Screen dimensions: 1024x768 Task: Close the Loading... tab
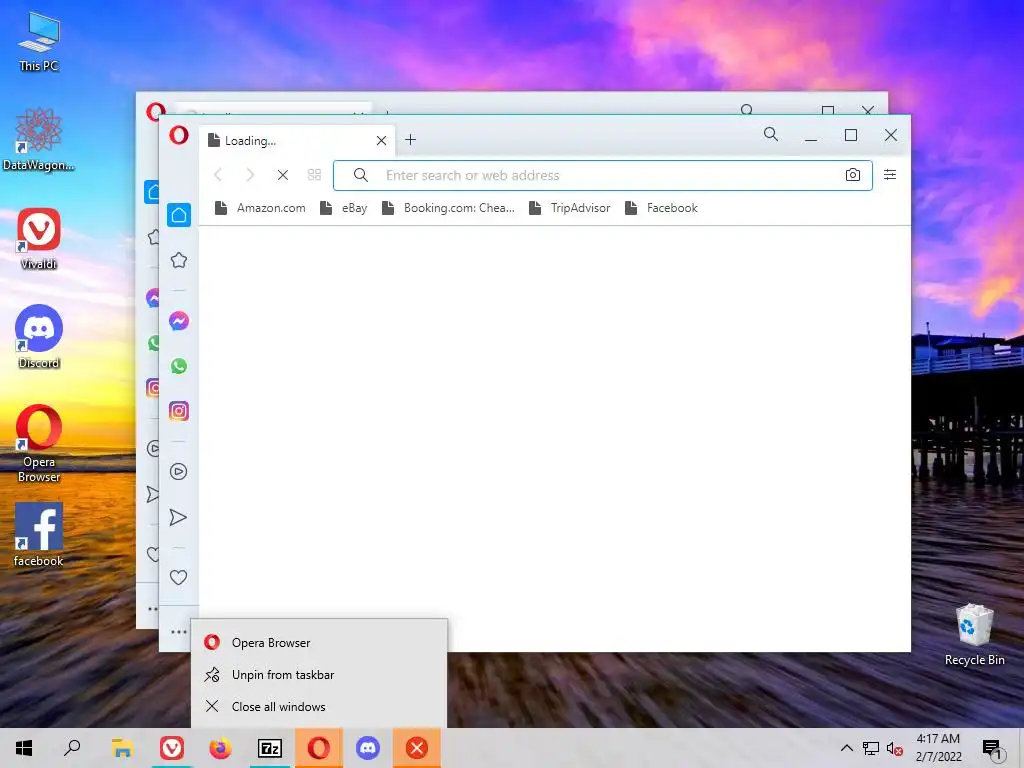click(x=381, y=140)
